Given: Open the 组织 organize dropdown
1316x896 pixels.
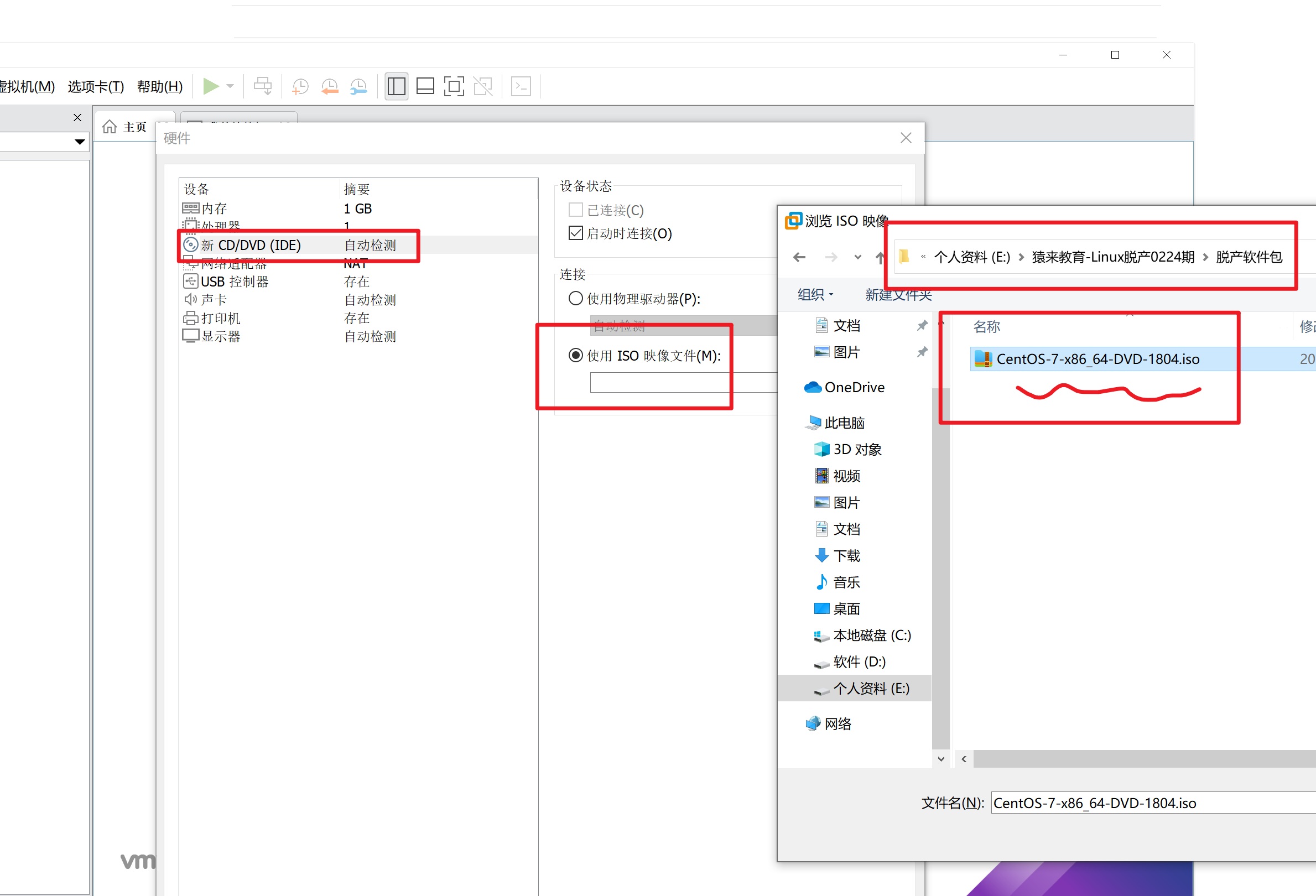Looking at the screenshot, I should 815,294.
